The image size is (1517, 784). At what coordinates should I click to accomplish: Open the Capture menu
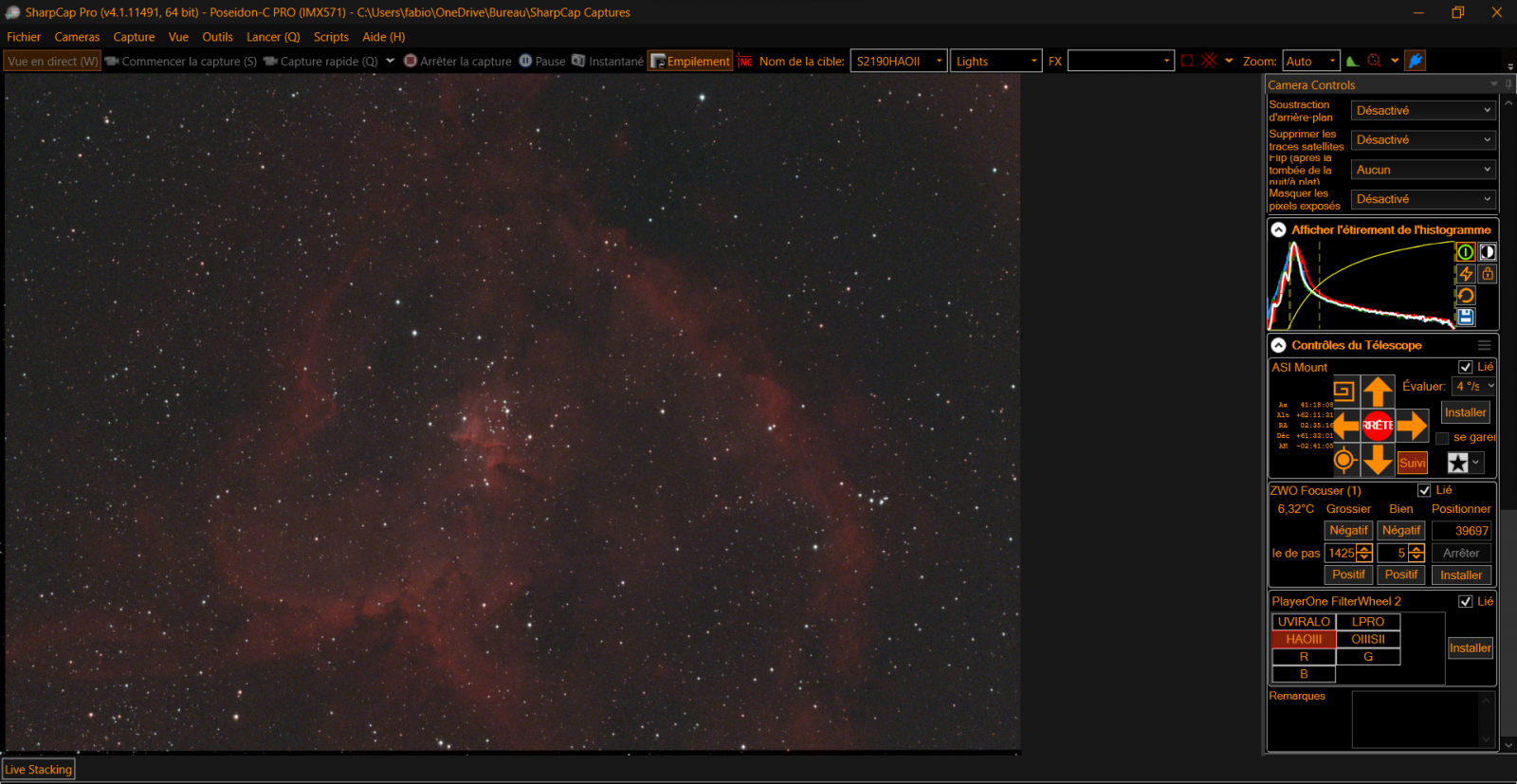coord(134,37)
